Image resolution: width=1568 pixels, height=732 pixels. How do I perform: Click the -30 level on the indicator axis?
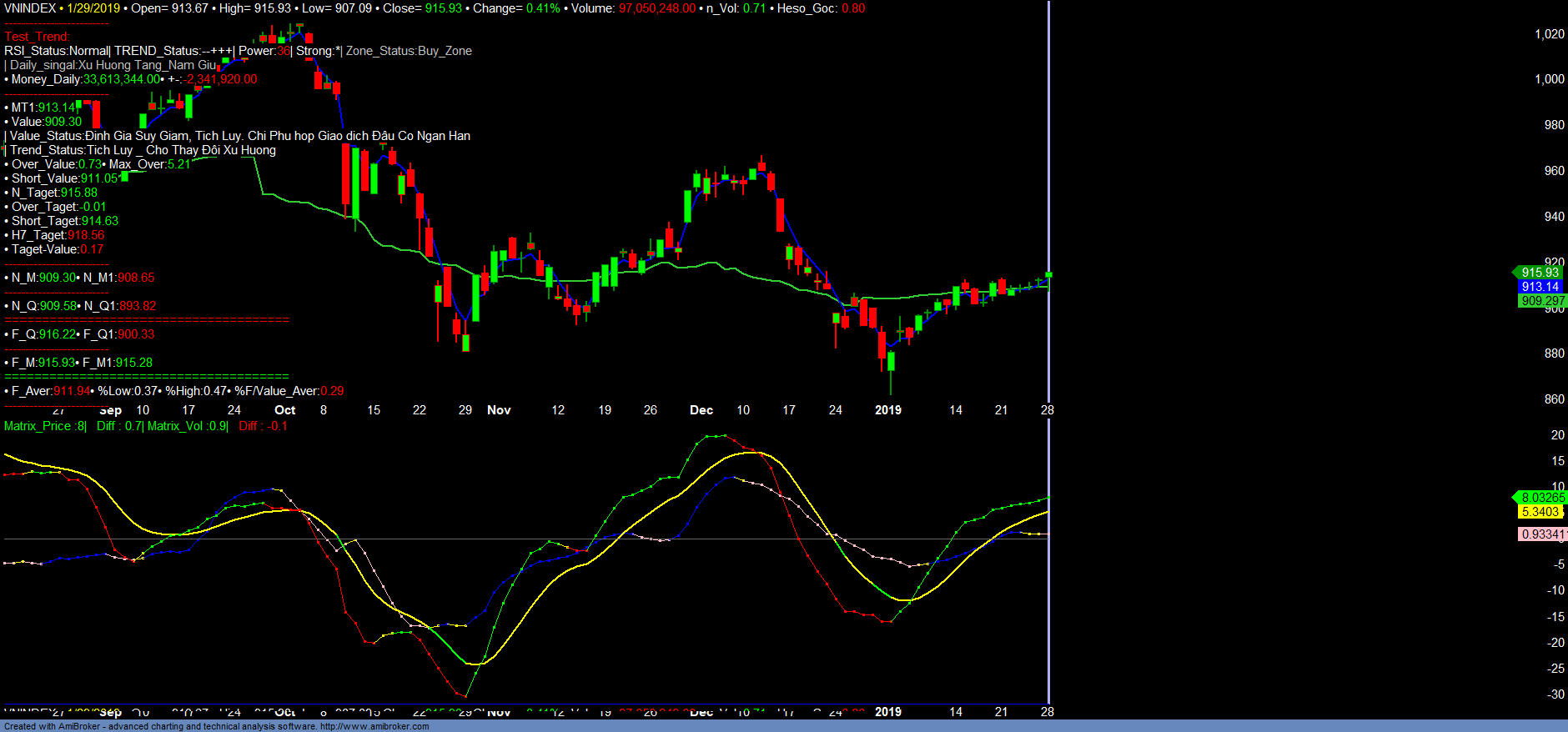click(x=1555, y=694)
